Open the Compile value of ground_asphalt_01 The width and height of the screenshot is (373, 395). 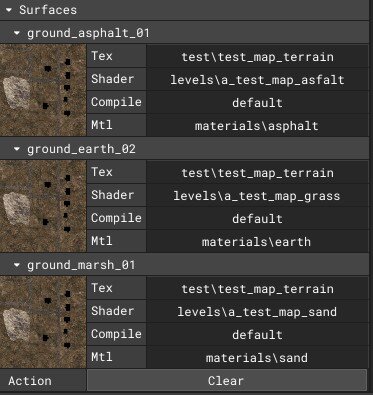[257, 102]
